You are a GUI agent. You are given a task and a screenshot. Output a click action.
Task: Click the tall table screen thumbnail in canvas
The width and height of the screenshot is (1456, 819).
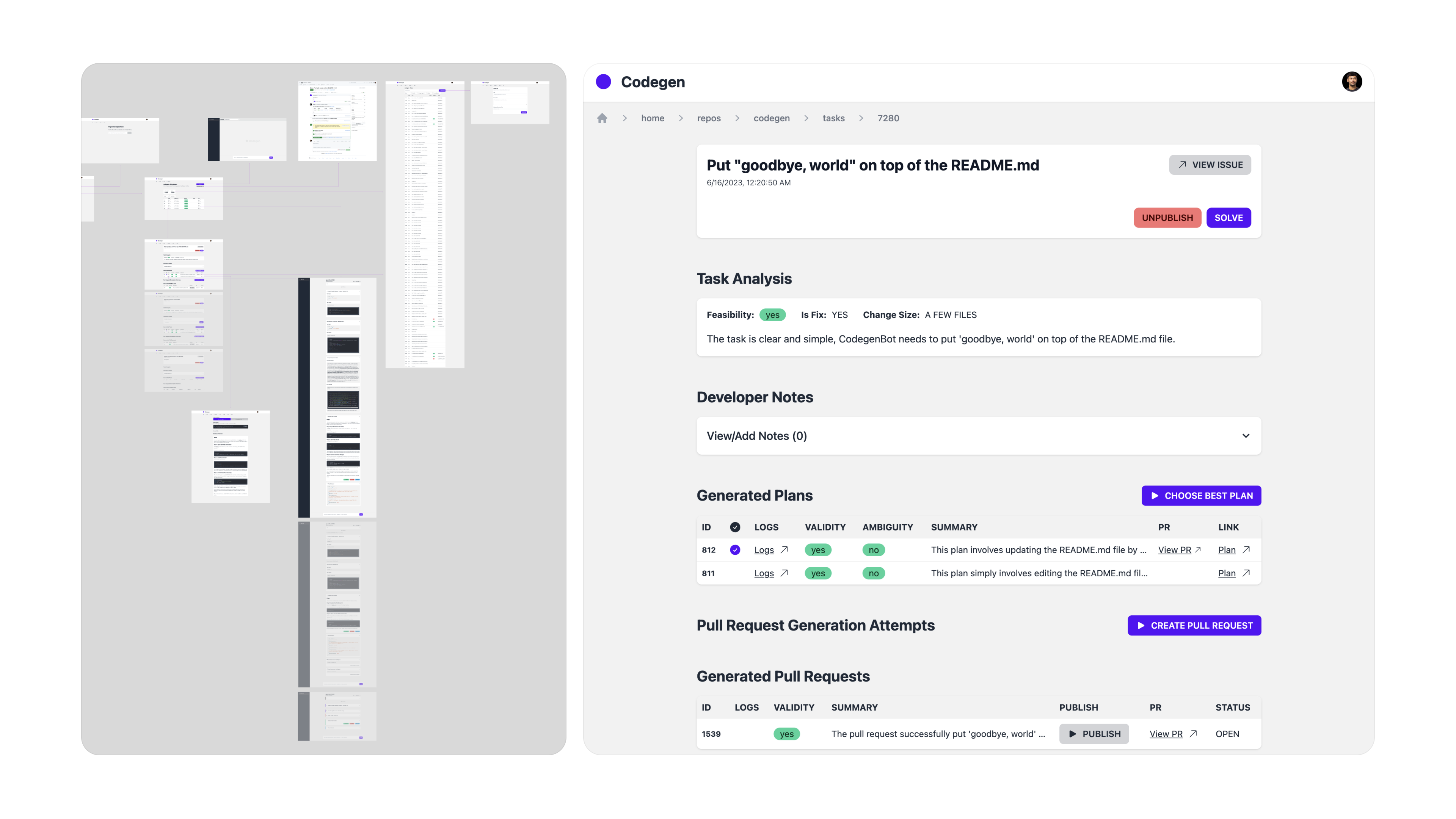point(425,224)
